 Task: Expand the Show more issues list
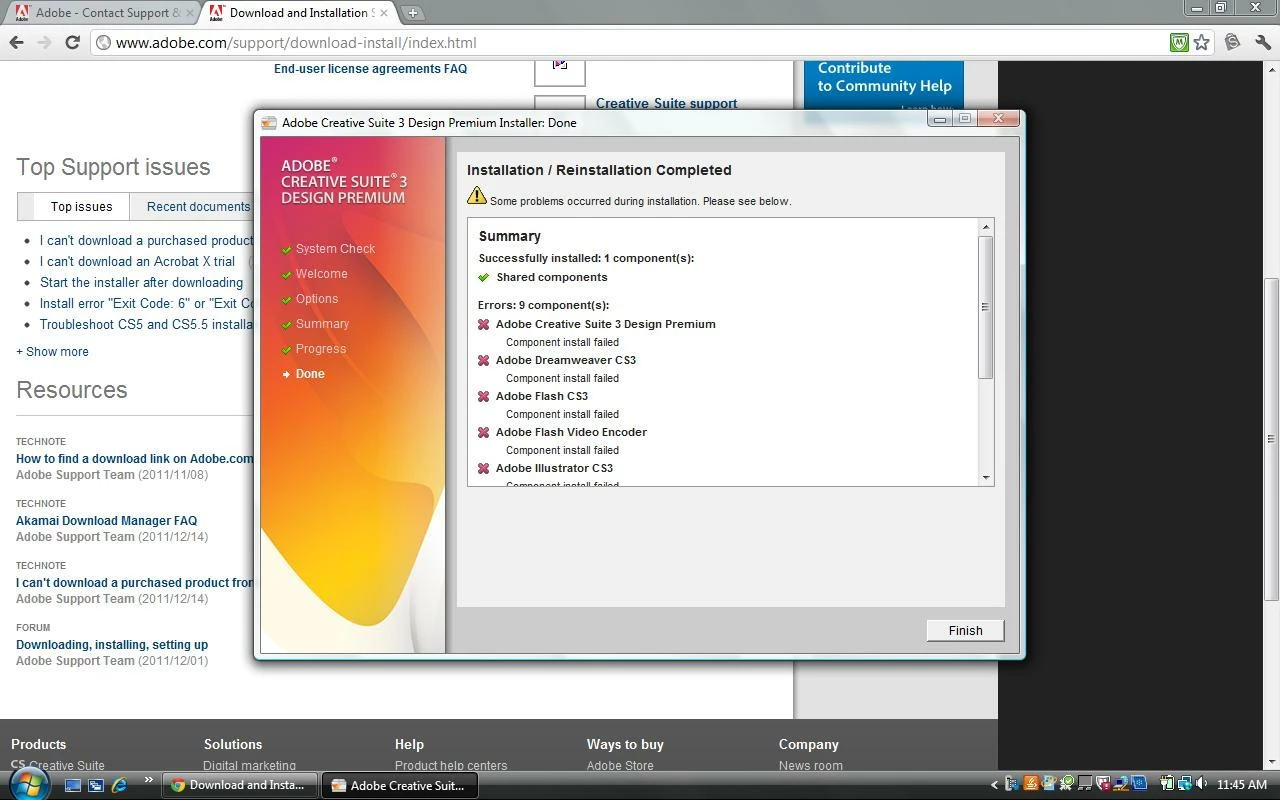(52, 351)
